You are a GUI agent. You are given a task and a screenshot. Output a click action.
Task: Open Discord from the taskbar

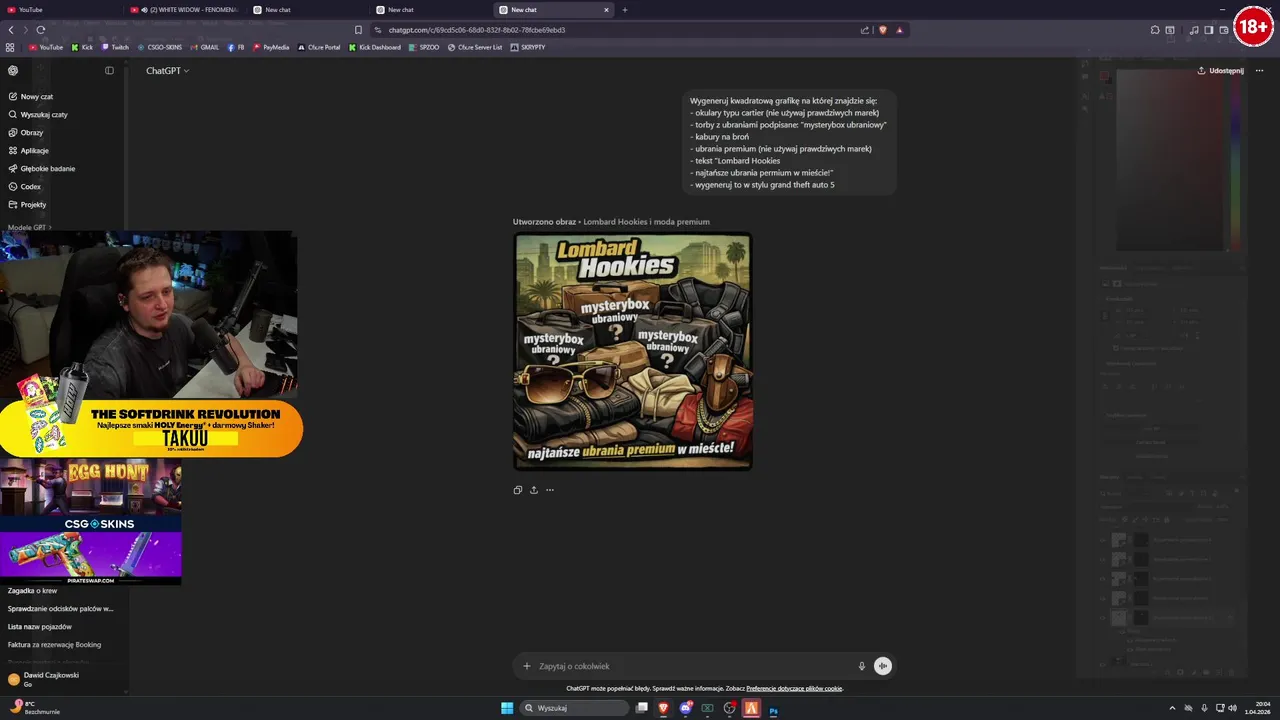tap(685, 708)
